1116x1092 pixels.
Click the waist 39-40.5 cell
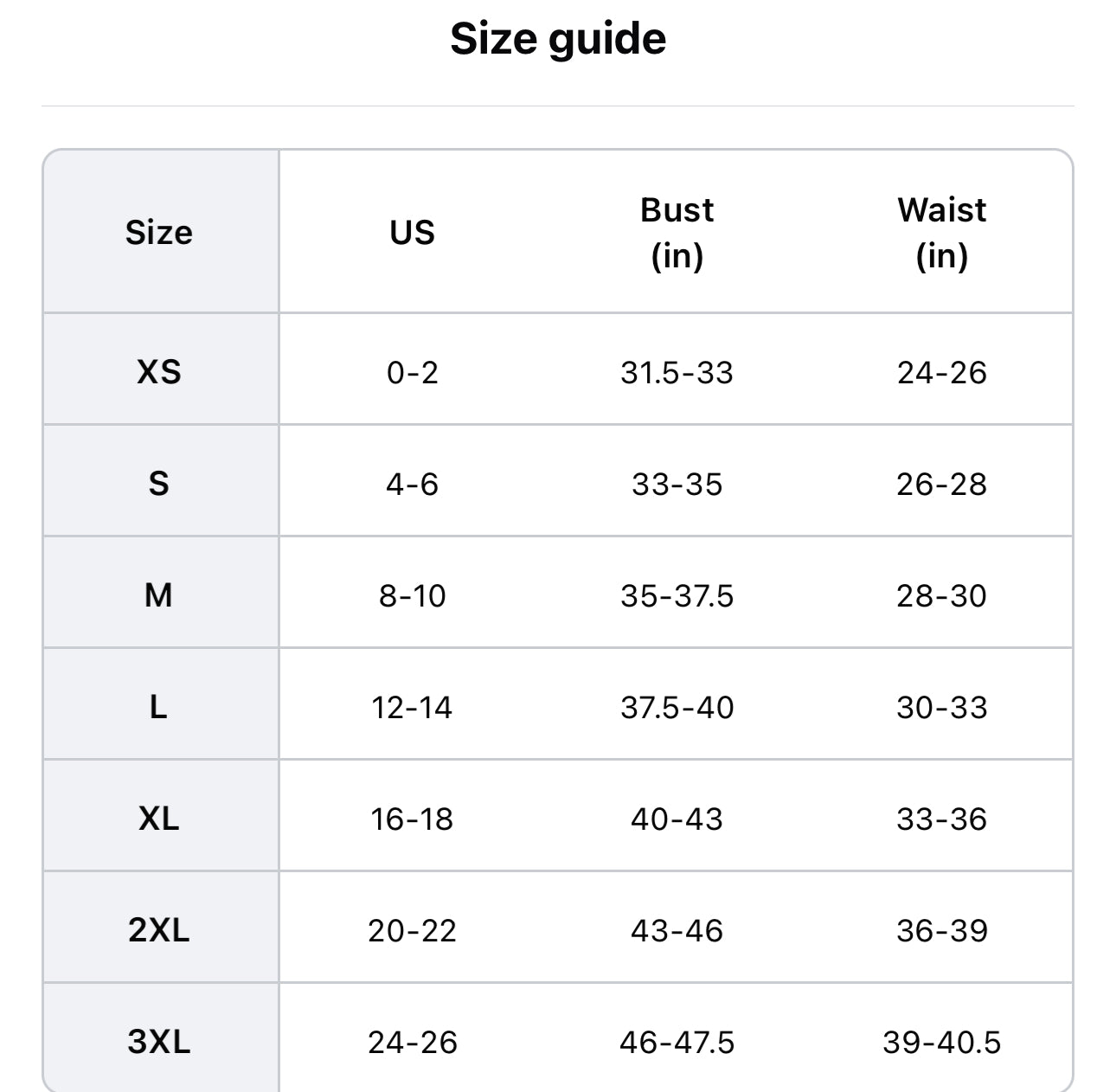pos(941,1042)
